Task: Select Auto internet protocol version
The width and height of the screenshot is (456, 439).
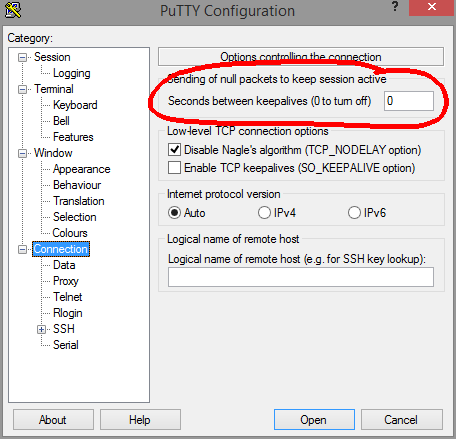Action: (174, 213)
